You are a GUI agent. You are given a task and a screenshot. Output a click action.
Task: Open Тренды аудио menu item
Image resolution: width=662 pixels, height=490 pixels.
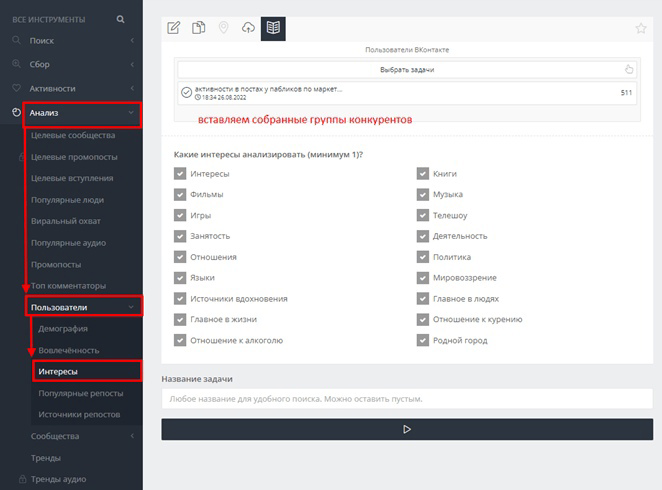tap(58, 479)
